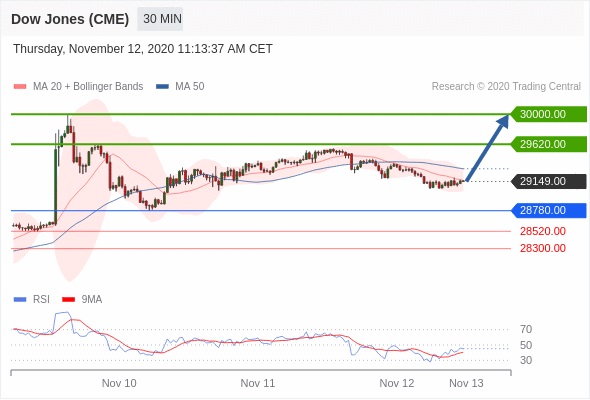Select the 29620.00 green resistance label
The height and width of the screenshot is (400, 590).
[549, 144]
